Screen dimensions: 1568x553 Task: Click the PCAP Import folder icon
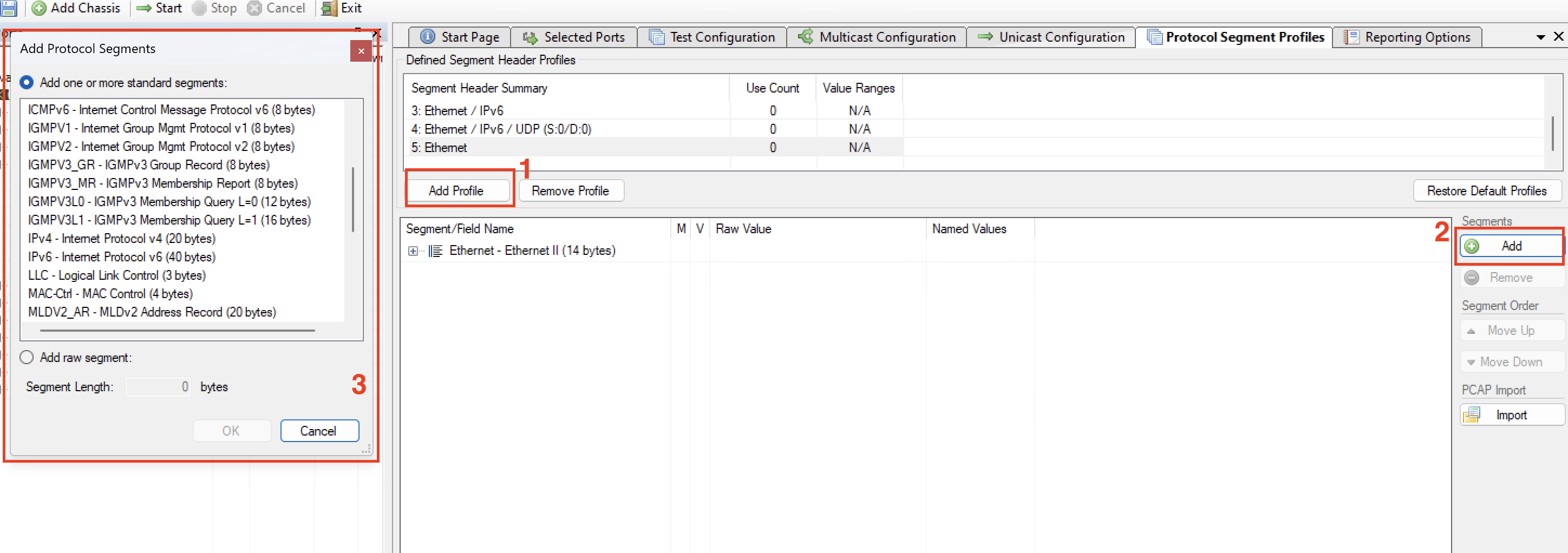coord(1472,415)
